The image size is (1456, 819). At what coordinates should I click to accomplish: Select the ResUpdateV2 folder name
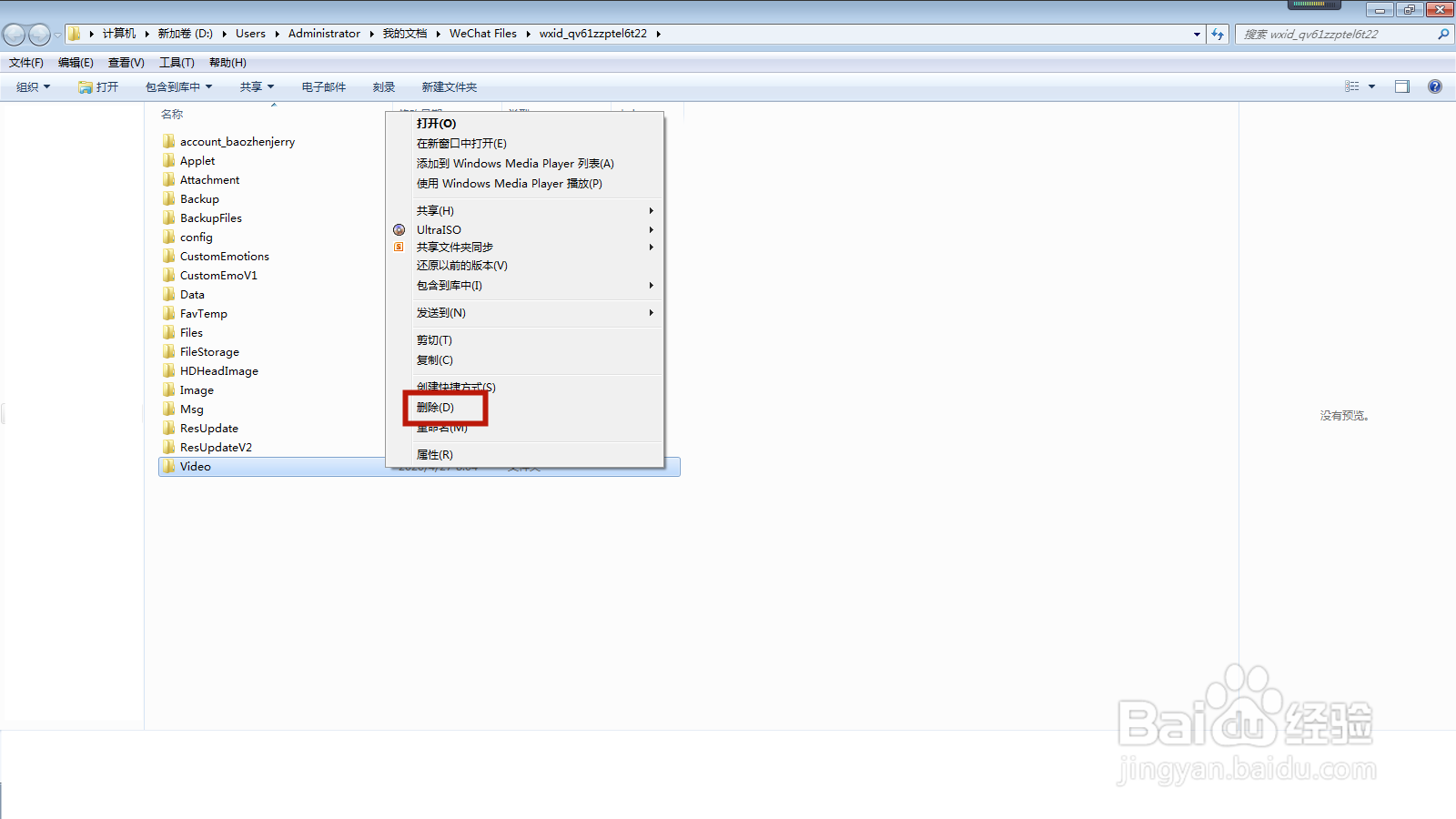[x=216, y=447]
